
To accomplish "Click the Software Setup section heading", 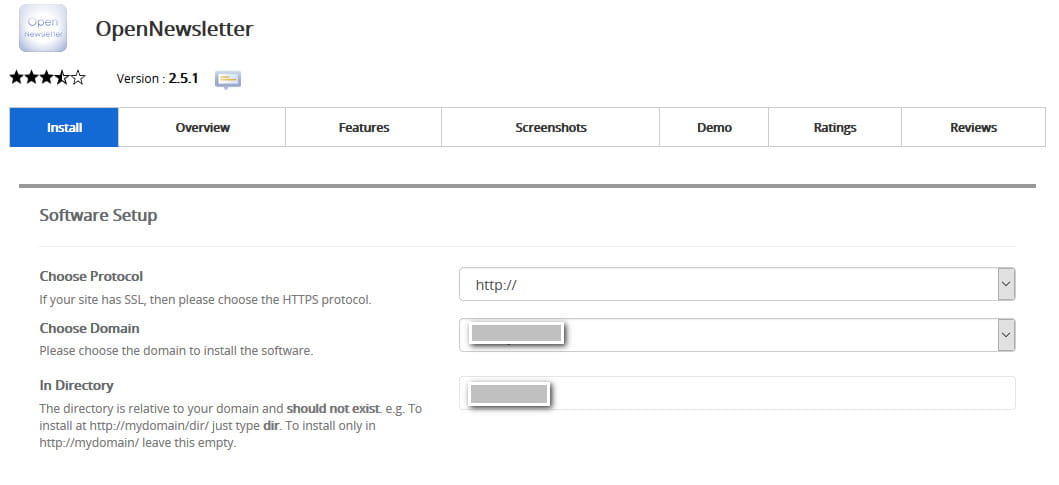I will (99, 215).
